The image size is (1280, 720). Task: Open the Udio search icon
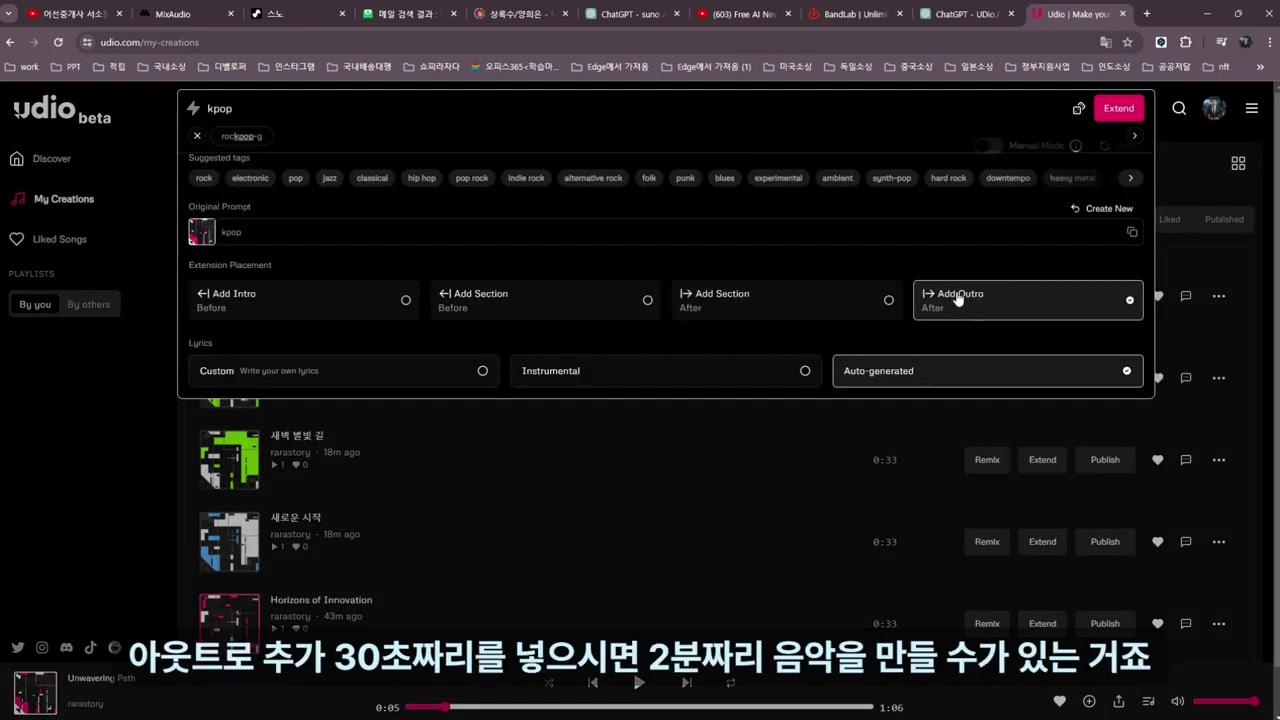coord(1179,108)
